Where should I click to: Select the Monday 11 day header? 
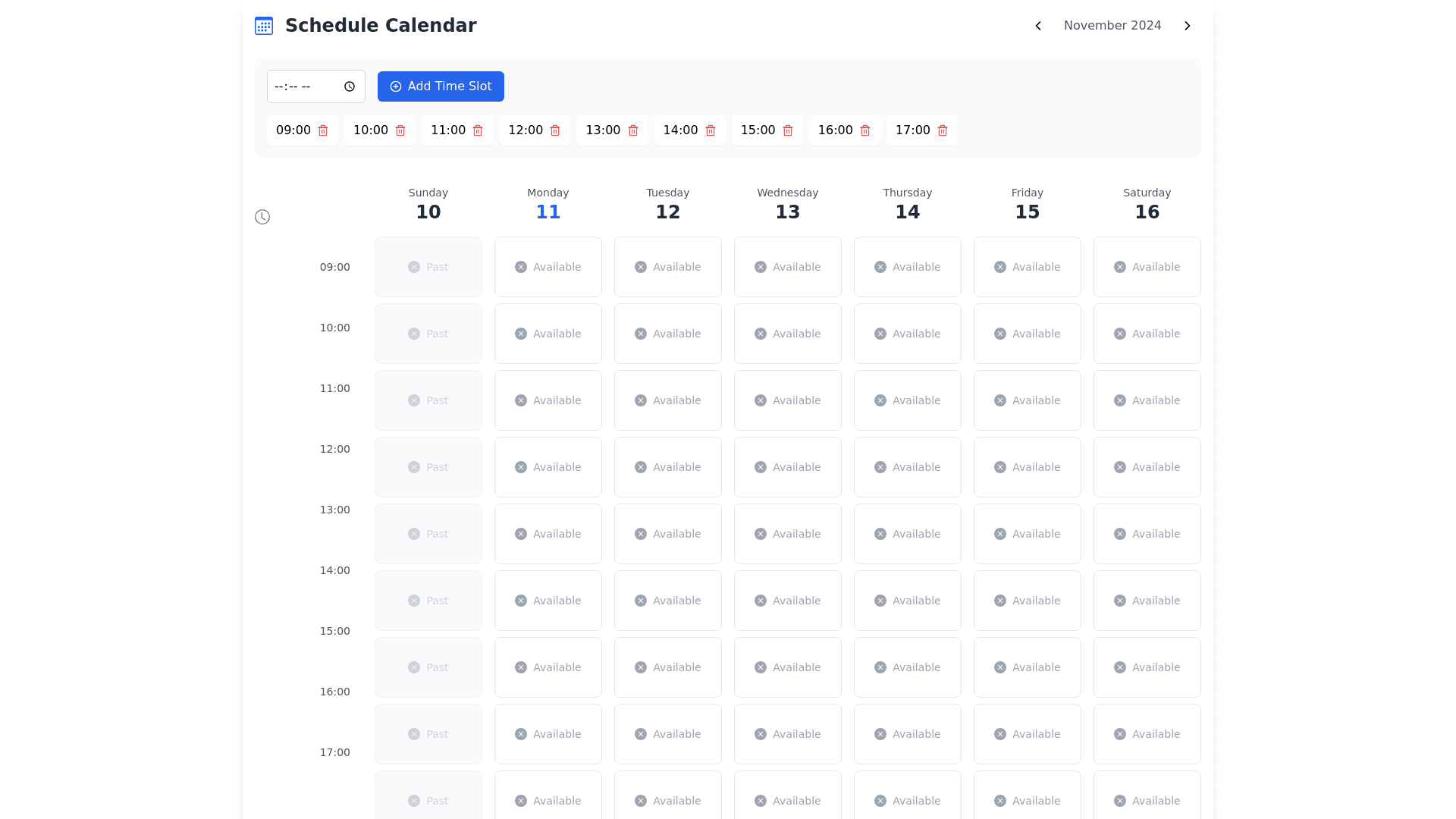click(x=548, y=205)
